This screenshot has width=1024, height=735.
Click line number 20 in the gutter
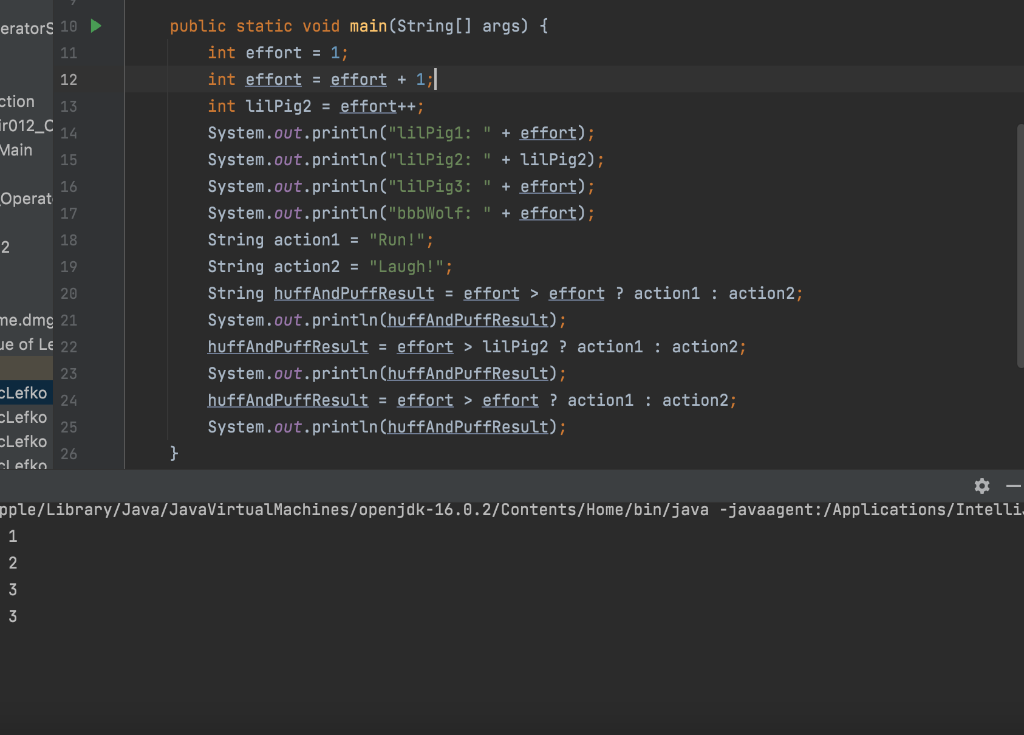68,293
